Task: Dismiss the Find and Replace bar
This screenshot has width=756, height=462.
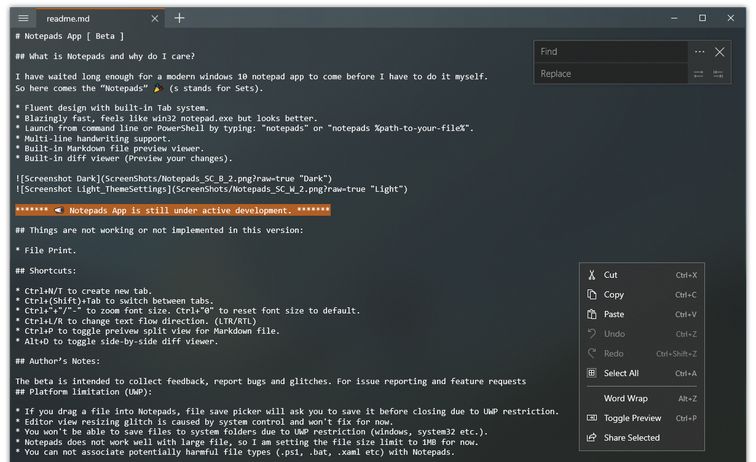Action: (720, 51)
